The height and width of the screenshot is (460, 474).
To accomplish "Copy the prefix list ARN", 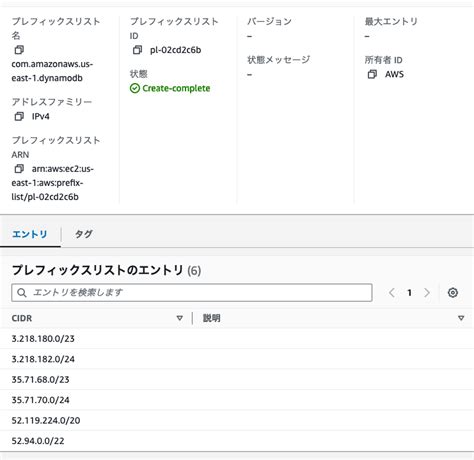I will tap(19, 169).
